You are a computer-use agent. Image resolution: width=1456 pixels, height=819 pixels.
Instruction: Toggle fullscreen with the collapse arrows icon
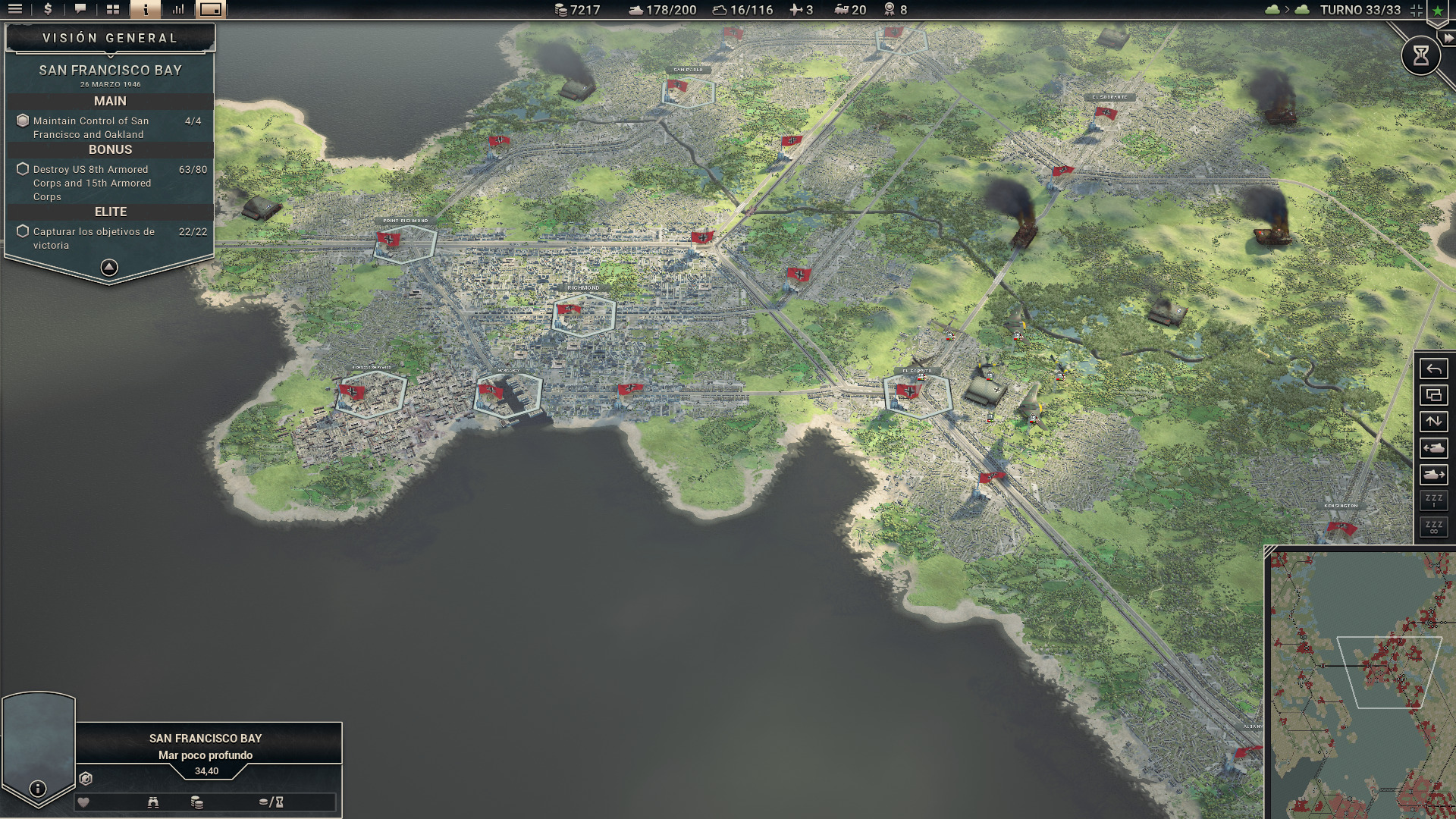(x=1416, y=10)
